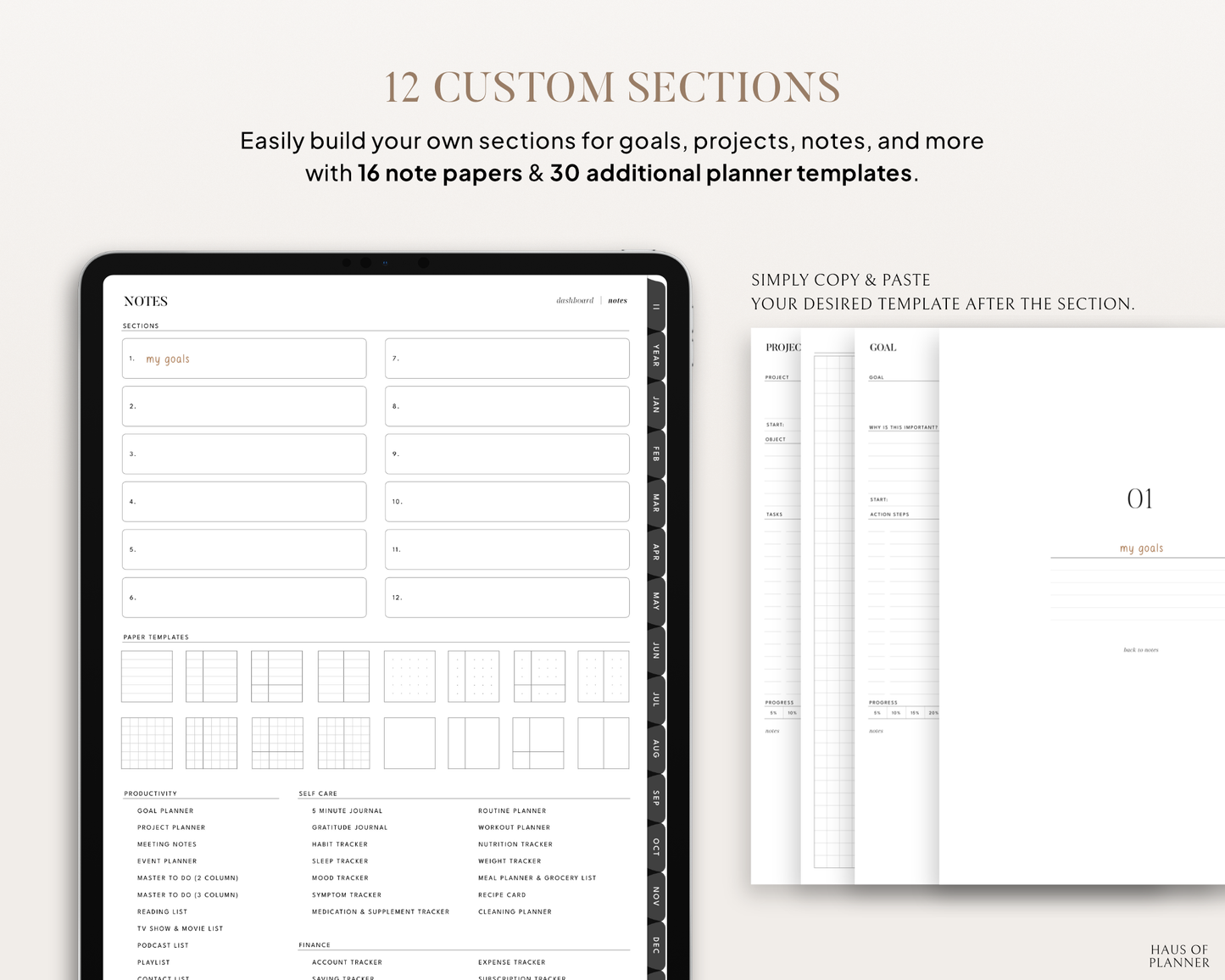The height and width of the screenshot is (980, 1225).
Task: Select the grid template with bottom split
Action: (276, 743)
